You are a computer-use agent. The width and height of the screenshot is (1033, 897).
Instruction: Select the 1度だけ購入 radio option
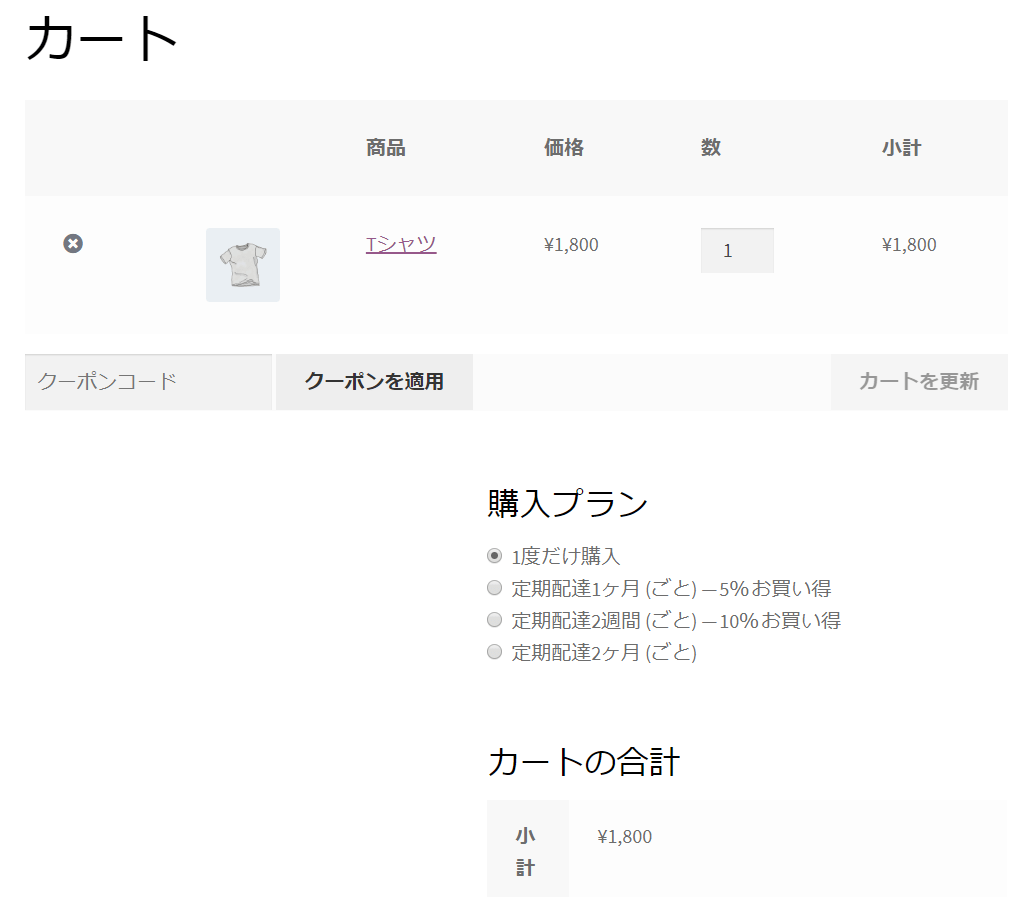click(x=494, y=556)
